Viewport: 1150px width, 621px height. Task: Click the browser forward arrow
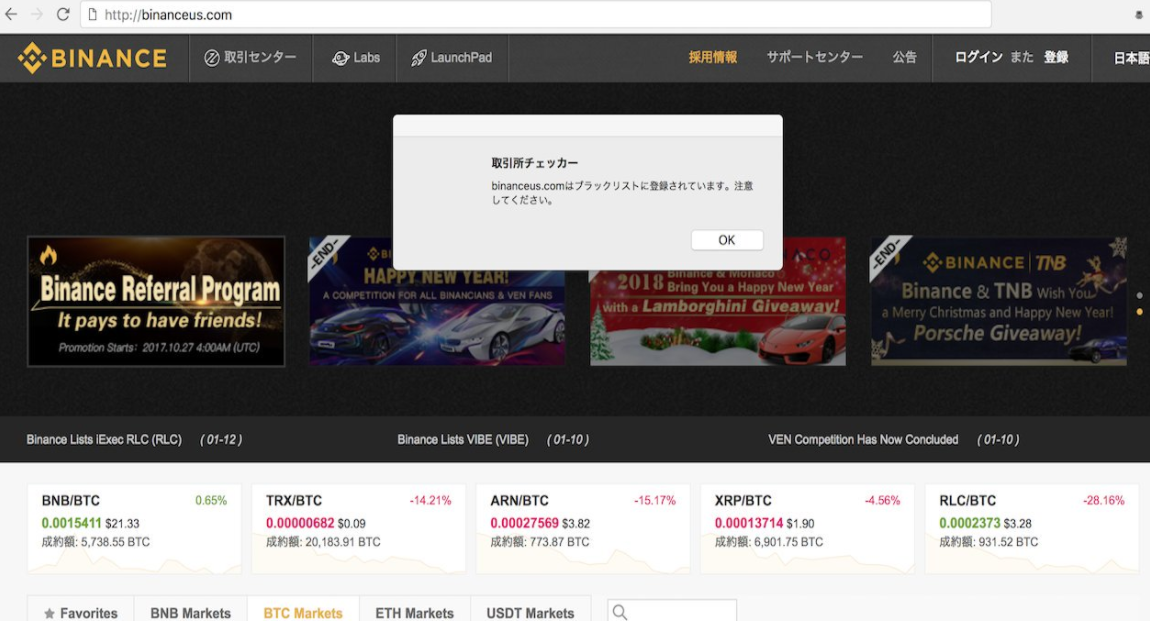[x=37, y=14]
